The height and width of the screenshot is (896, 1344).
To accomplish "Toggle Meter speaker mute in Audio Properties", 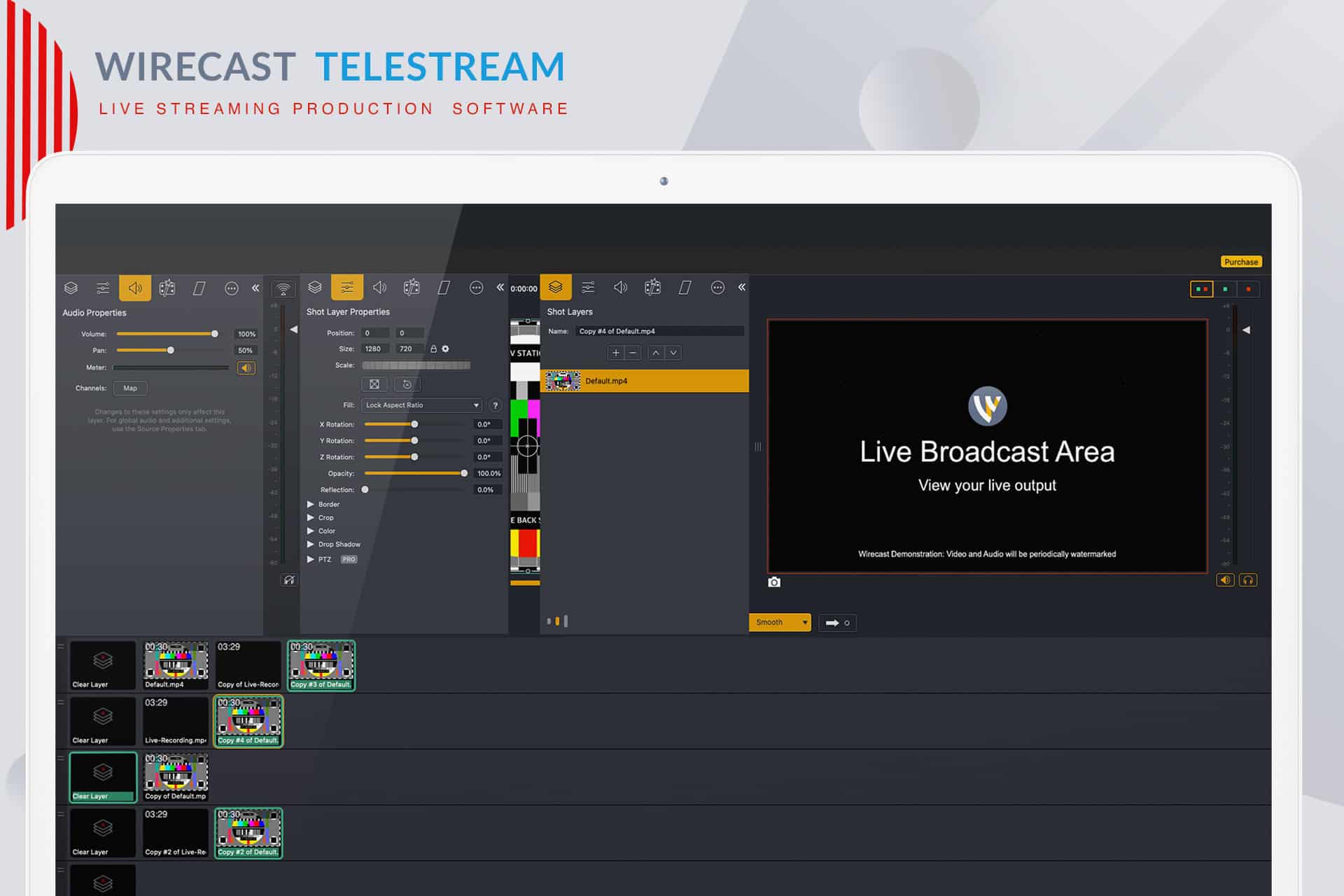I will click(x=246, y=367).
